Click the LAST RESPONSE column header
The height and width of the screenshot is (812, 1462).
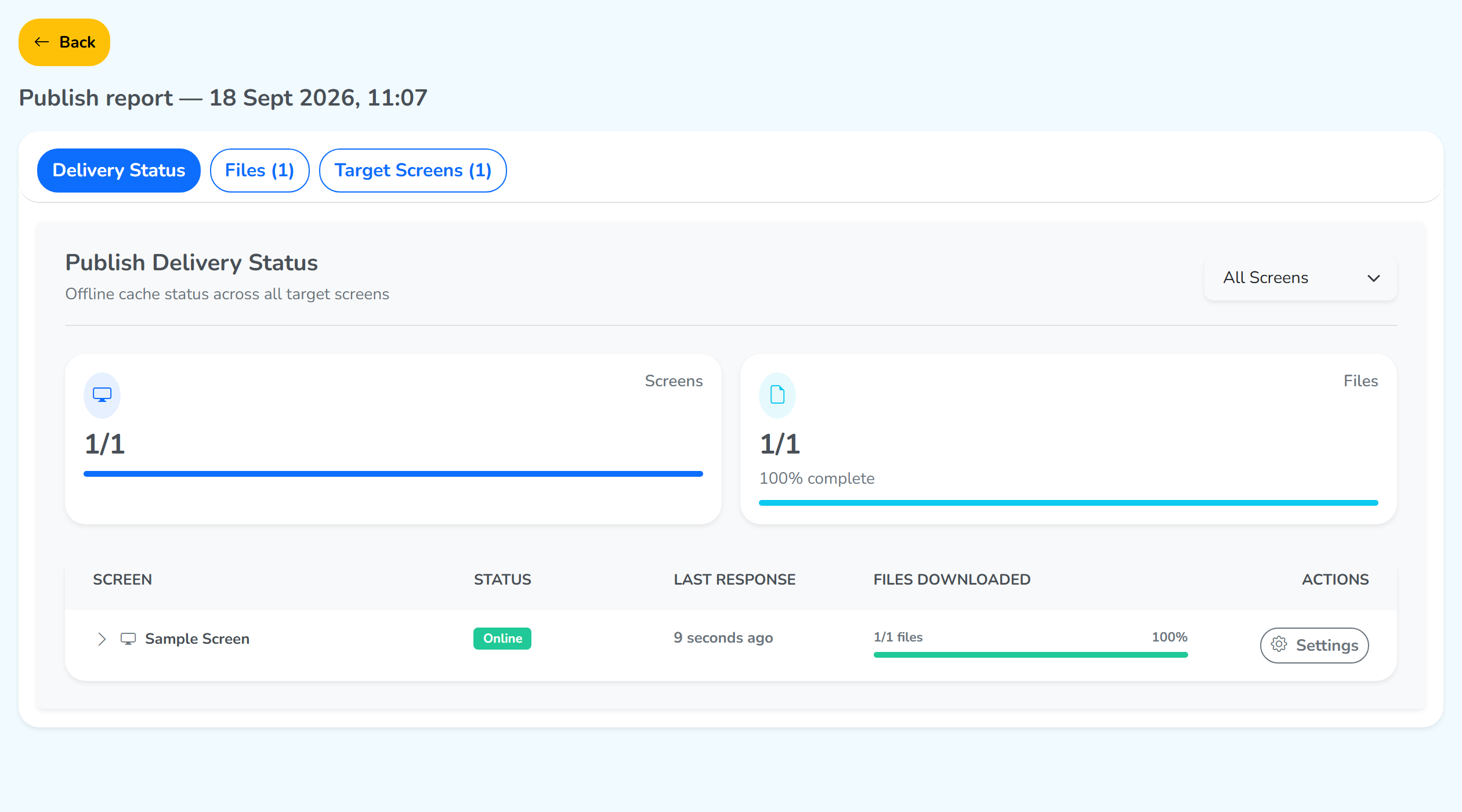tap(734, 579)
